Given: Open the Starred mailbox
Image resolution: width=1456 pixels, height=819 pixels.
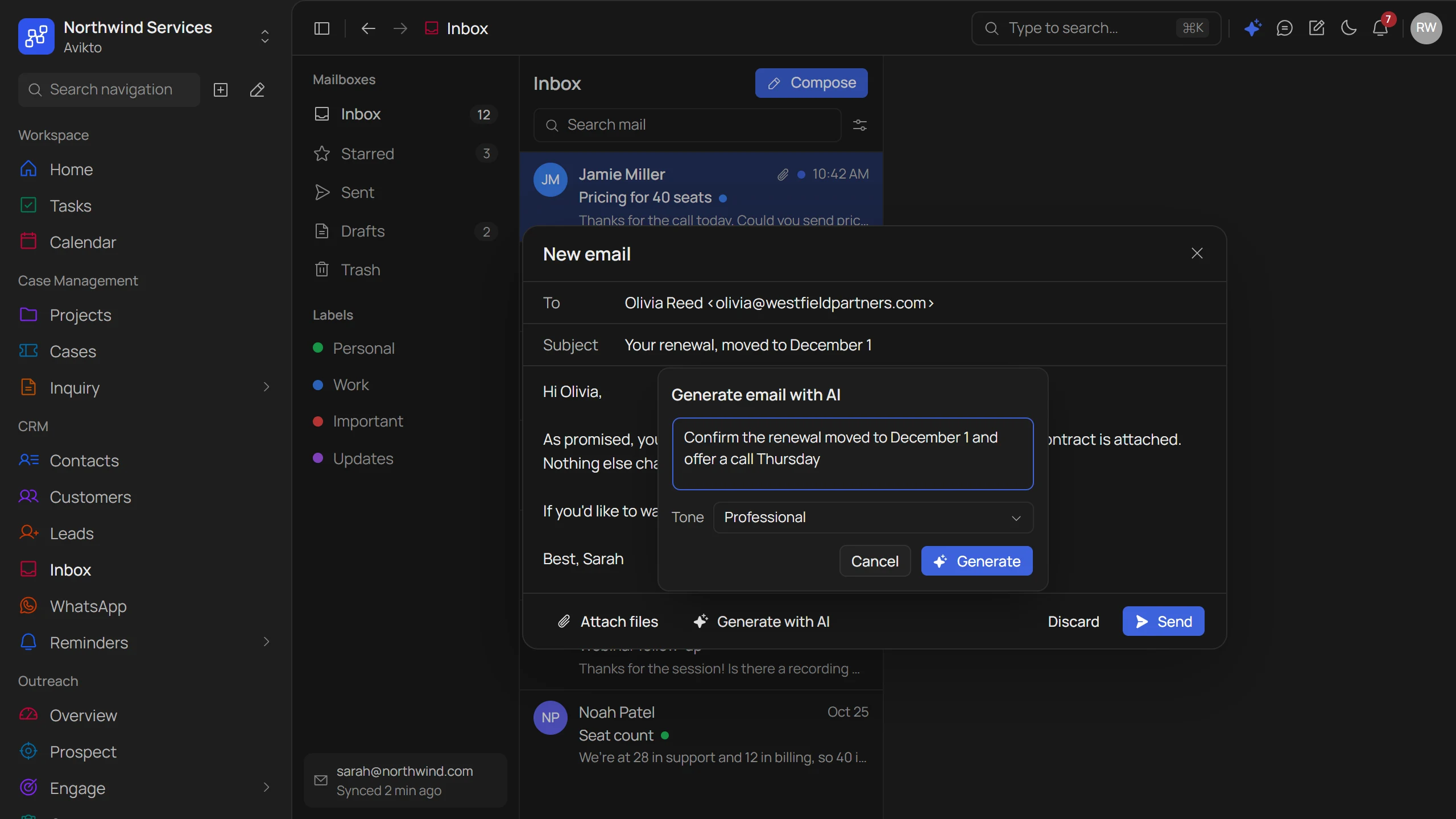Looking at the screenshot, I should pos(405,154).
